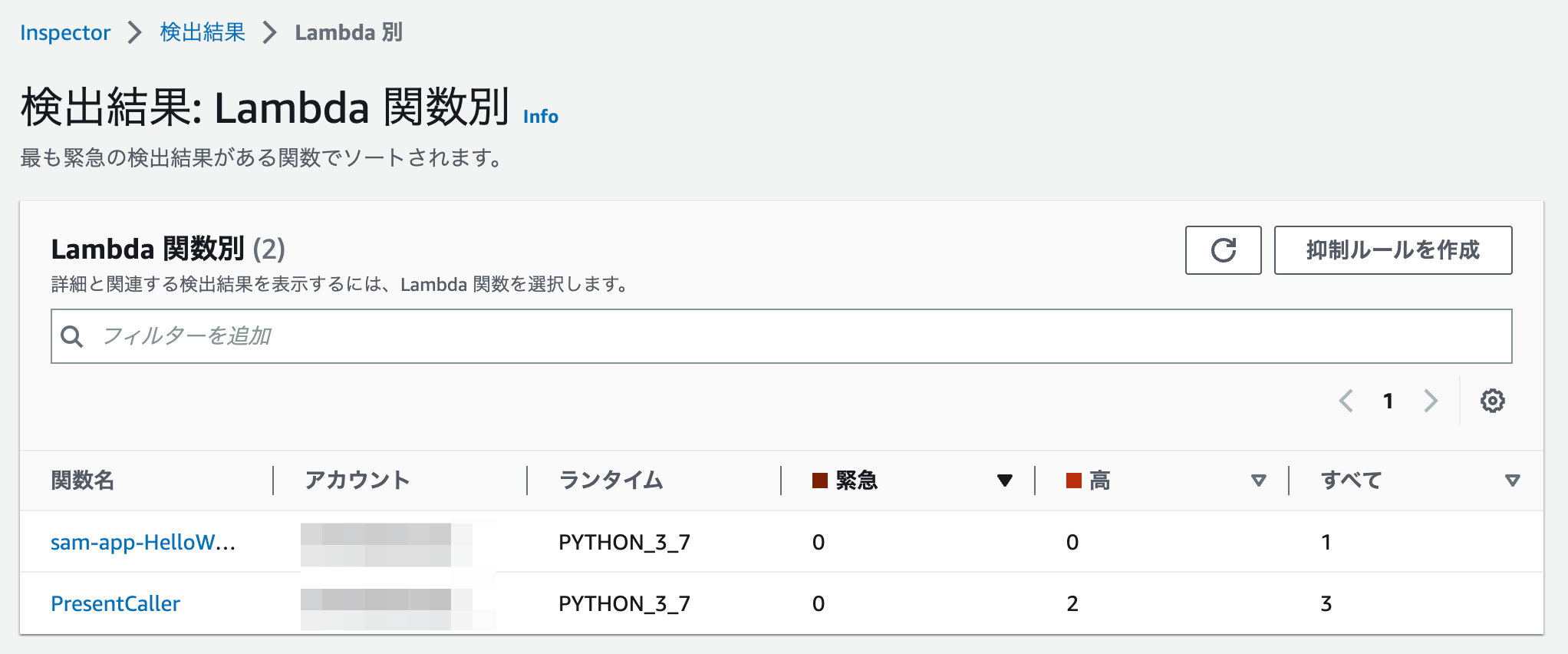The width and height of the screenshot is (1568, 654).
Task: Click page number 1
Action: coord(1388,401)
